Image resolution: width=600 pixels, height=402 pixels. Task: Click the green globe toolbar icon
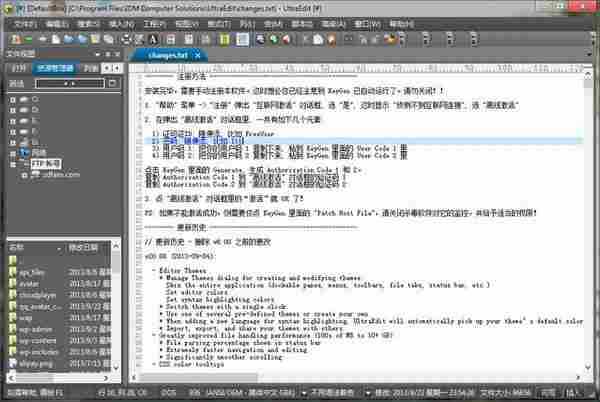(273, 39)
